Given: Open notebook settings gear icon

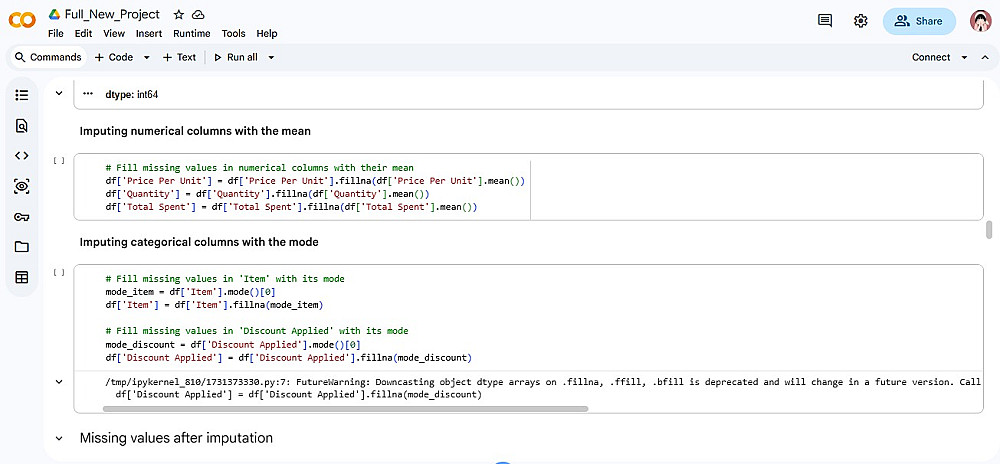Looking at the screenshot, I should [x=860, y=21].
